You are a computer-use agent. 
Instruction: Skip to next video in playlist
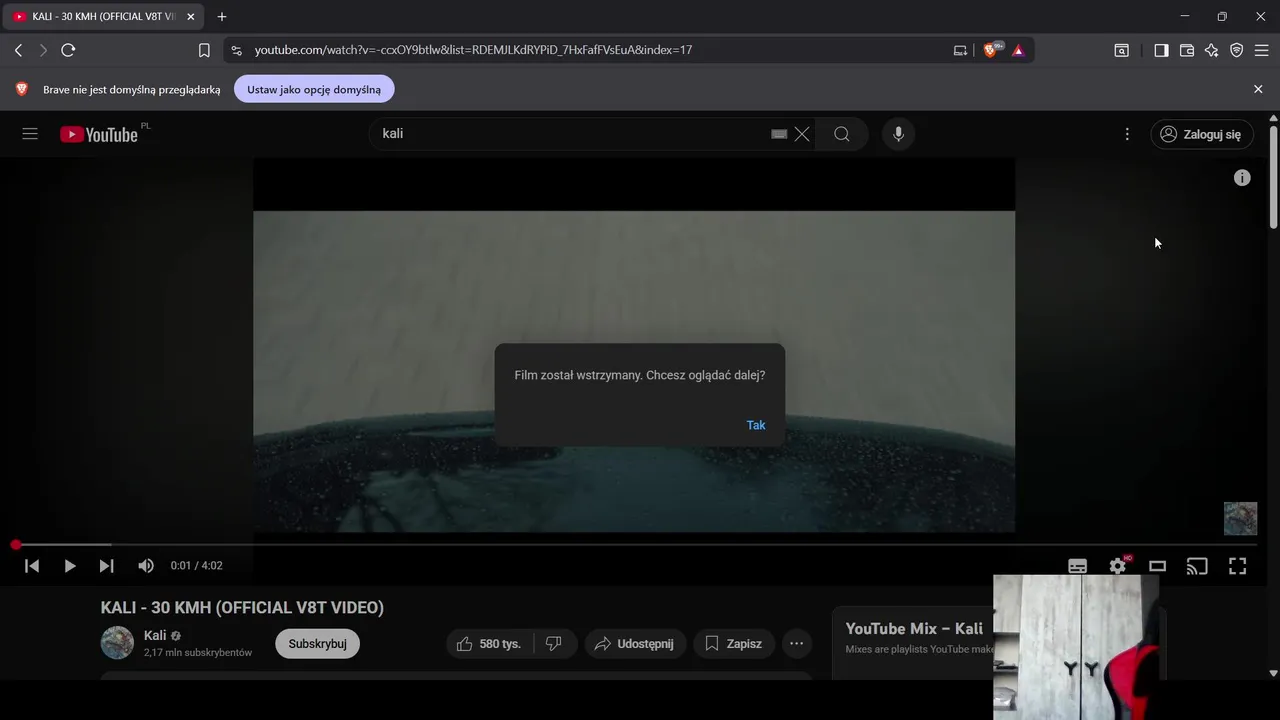tap(106, 566)
